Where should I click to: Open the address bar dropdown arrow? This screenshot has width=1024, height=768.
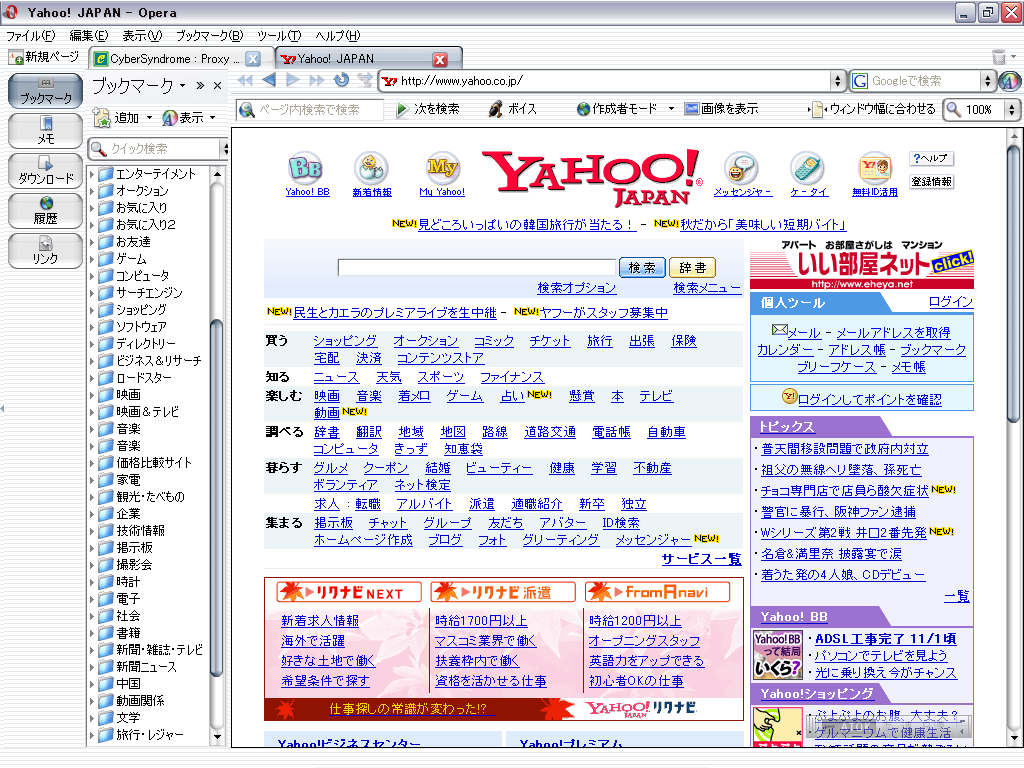pyautogui.click(x=838, y=81)
